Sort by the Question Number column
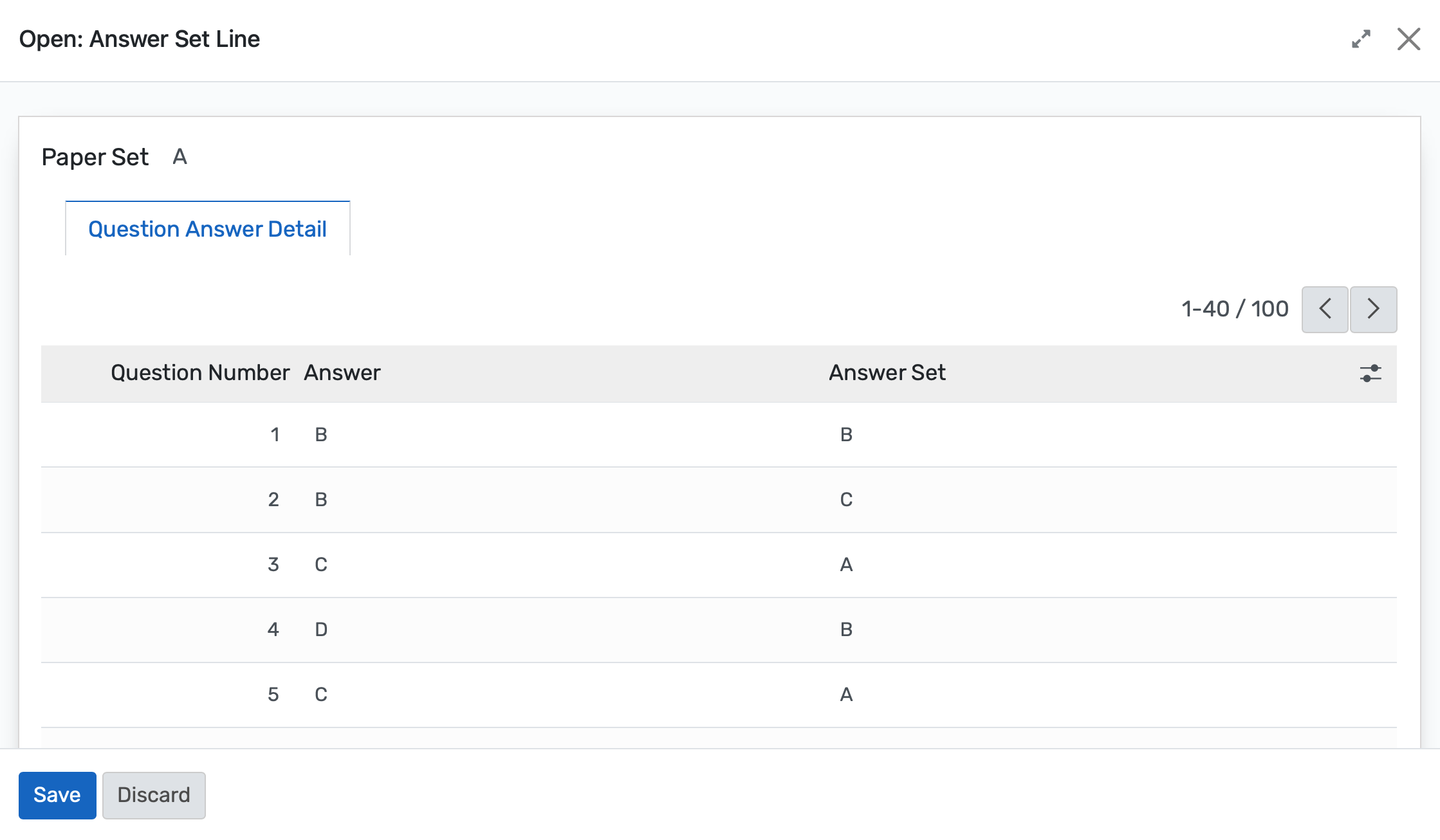 pyautogui.click(x=200, y=373)
